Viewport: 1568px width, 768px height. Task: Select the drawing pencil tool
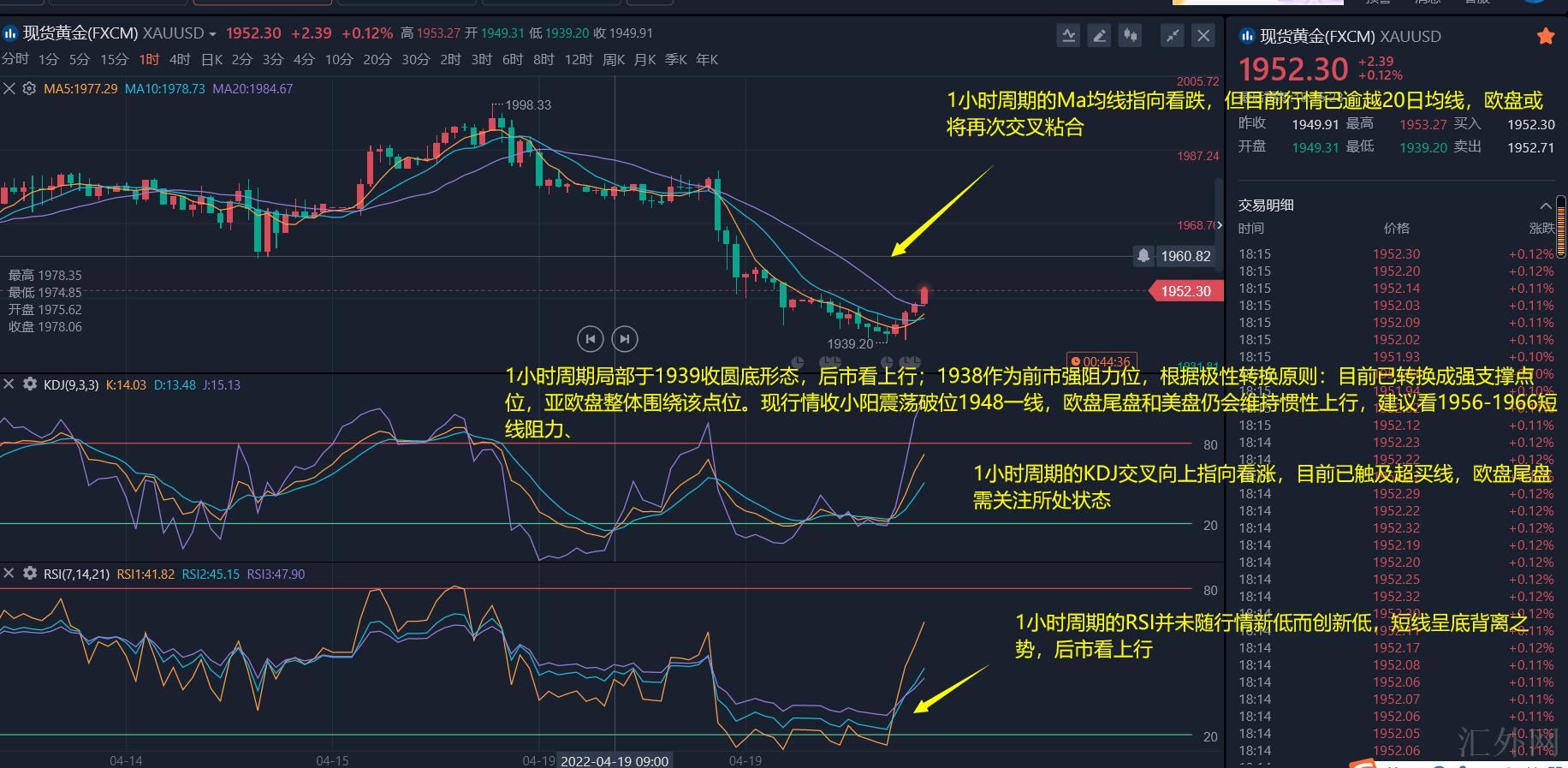coord(1099,35)
